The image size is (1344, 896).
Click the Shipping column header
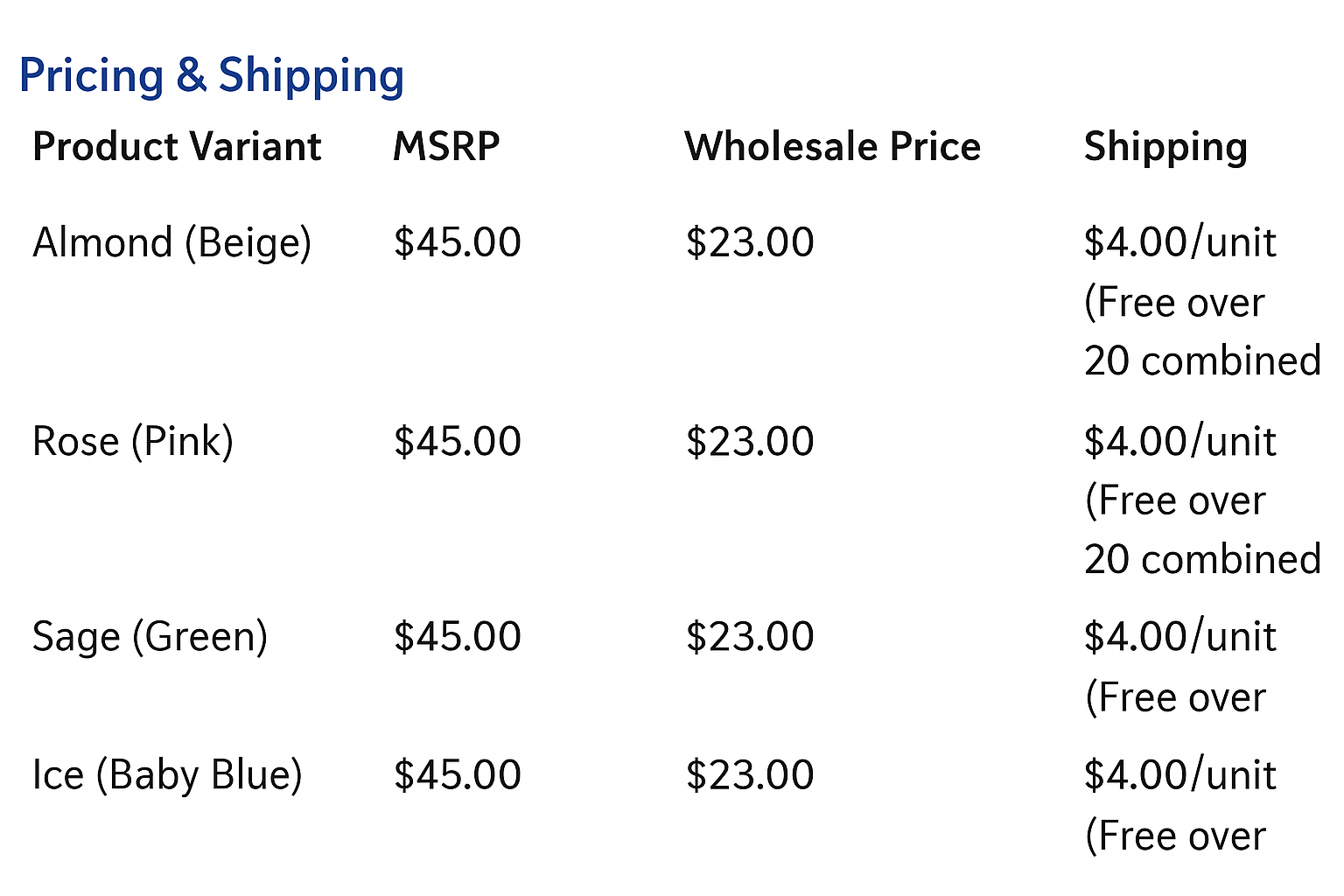click(1165, 147)
